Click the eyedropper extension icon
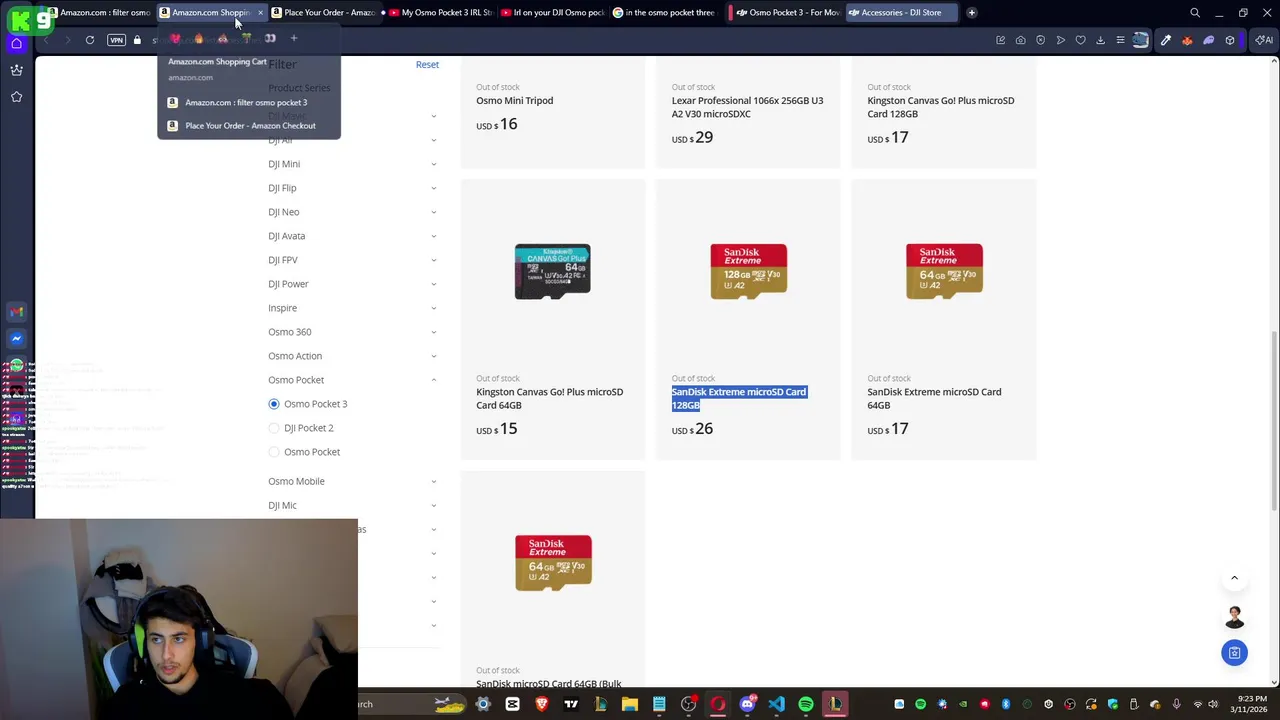The height and width of the screenshot is (720, 1280). click(1166, 40)
